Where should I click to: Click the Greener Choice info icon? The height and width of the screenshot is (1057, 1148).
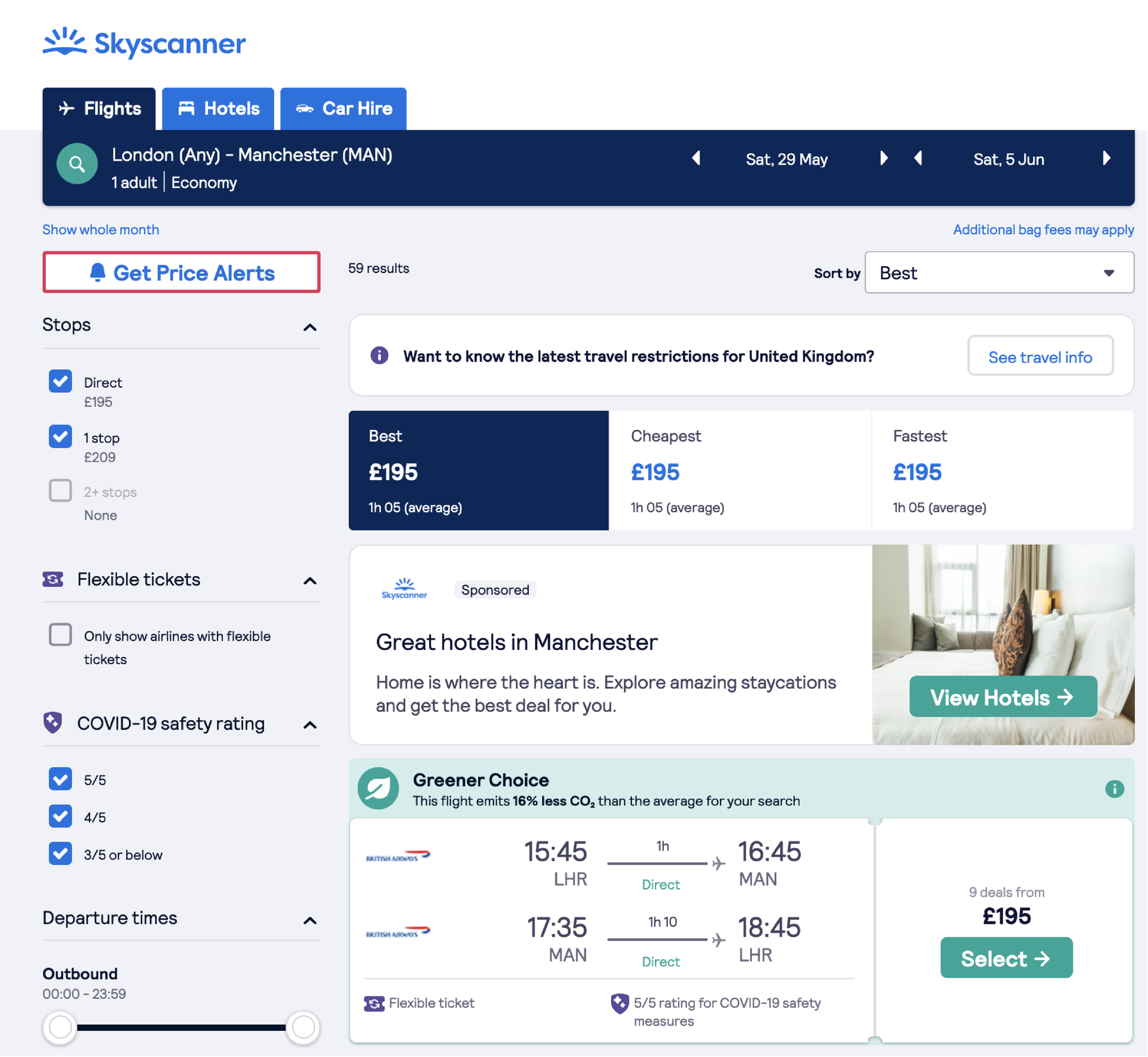tap(1114, 789)
